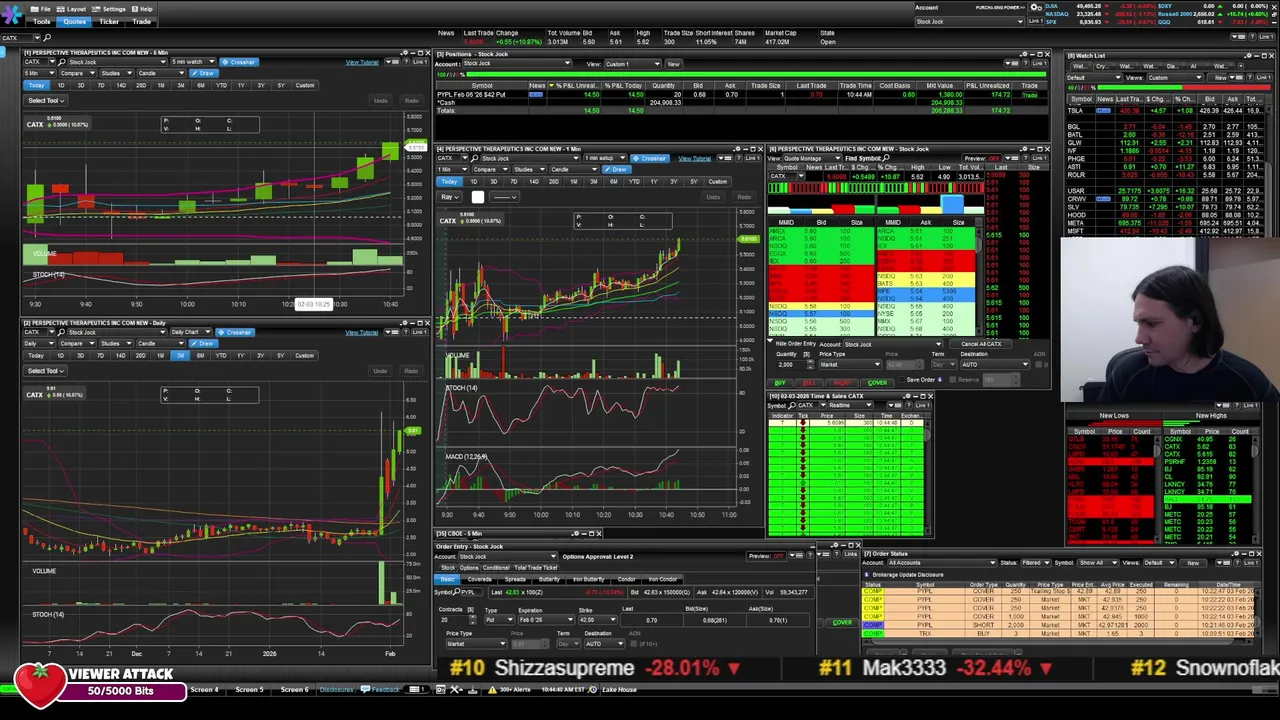The image size is (1280, 720).
Task: Enable Crosshair in the 5 Min chart
Action: pos(240,62)
